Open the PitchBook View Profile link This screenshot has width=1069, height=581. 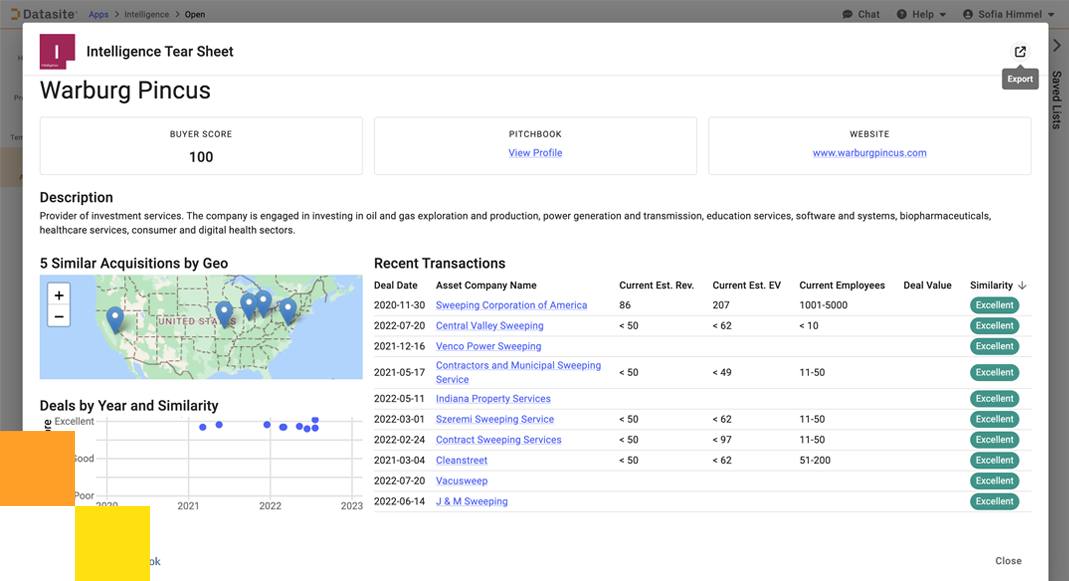coord(535,153)
